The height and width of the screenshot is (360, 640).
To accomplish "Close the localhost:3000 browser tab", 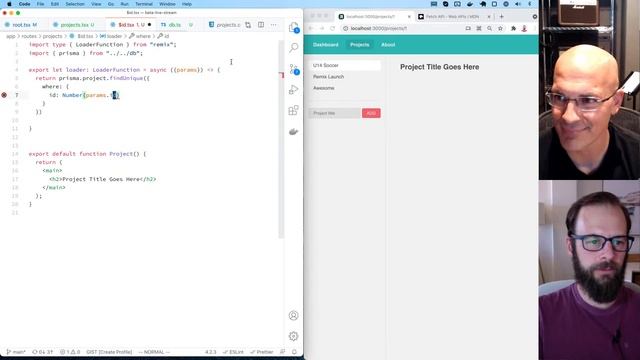I will pos(409,17).
